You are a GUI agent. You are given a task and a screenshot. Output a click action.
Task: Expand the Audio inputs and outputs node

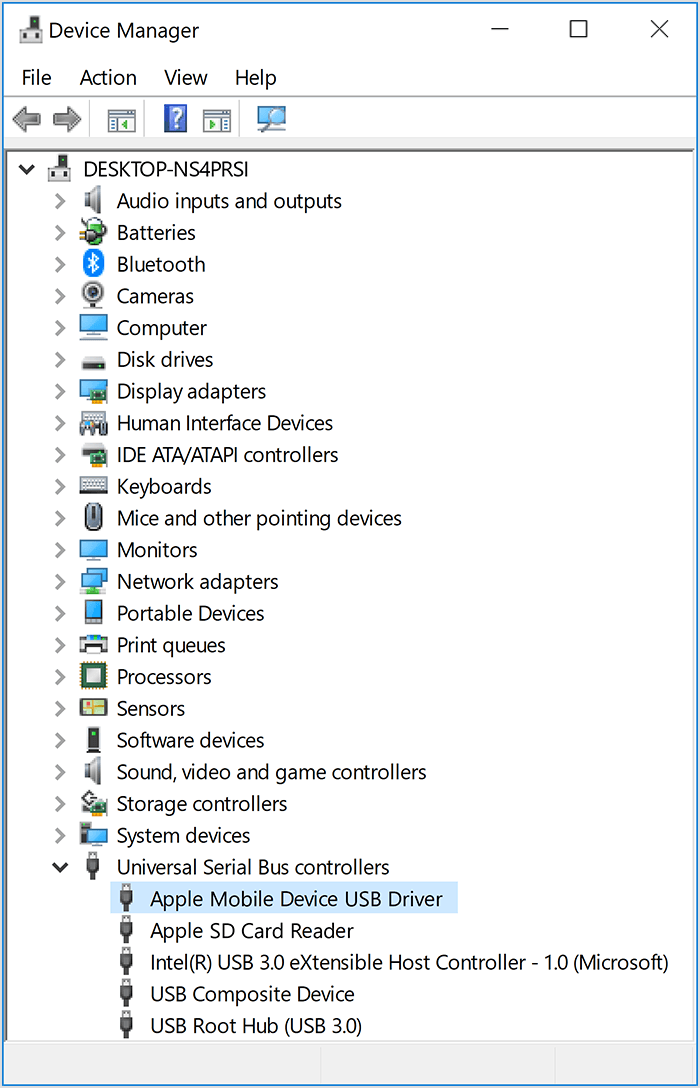pyautogui.click(x=60, y=201)
